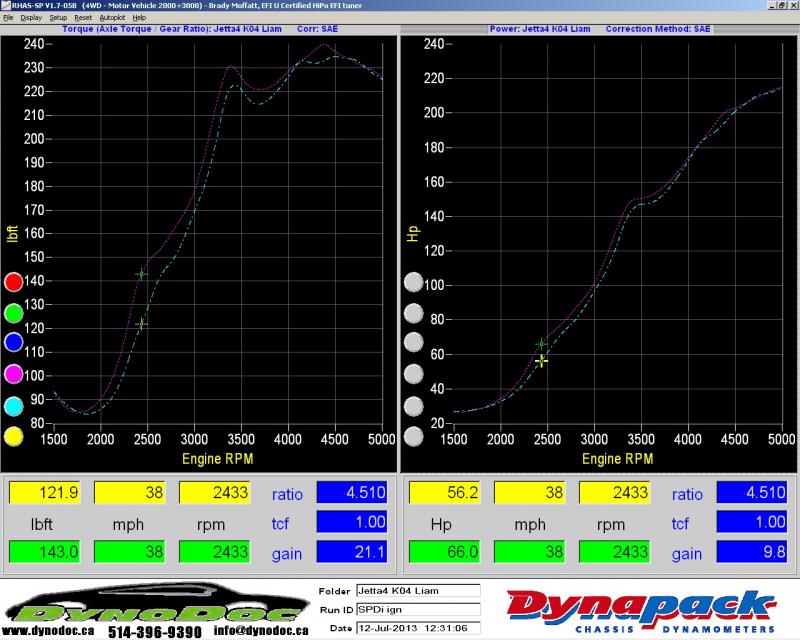Select the cyan run color circle
Image resolution: width=800 pixels, height=640 pixels.
[x=14, y=405]
